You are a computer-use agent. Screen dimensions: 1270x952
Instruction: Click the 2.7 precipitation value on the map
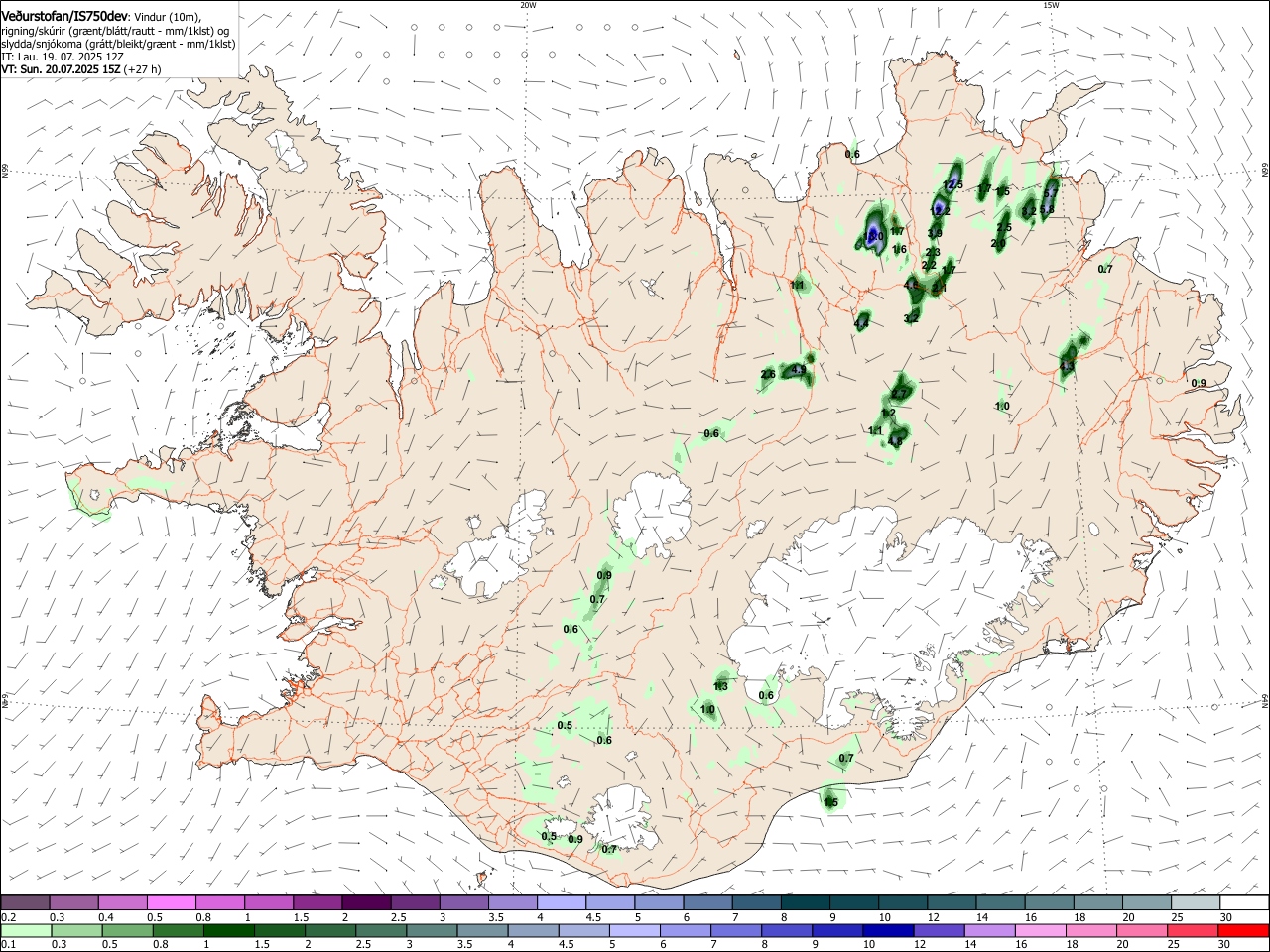[900, 394]
